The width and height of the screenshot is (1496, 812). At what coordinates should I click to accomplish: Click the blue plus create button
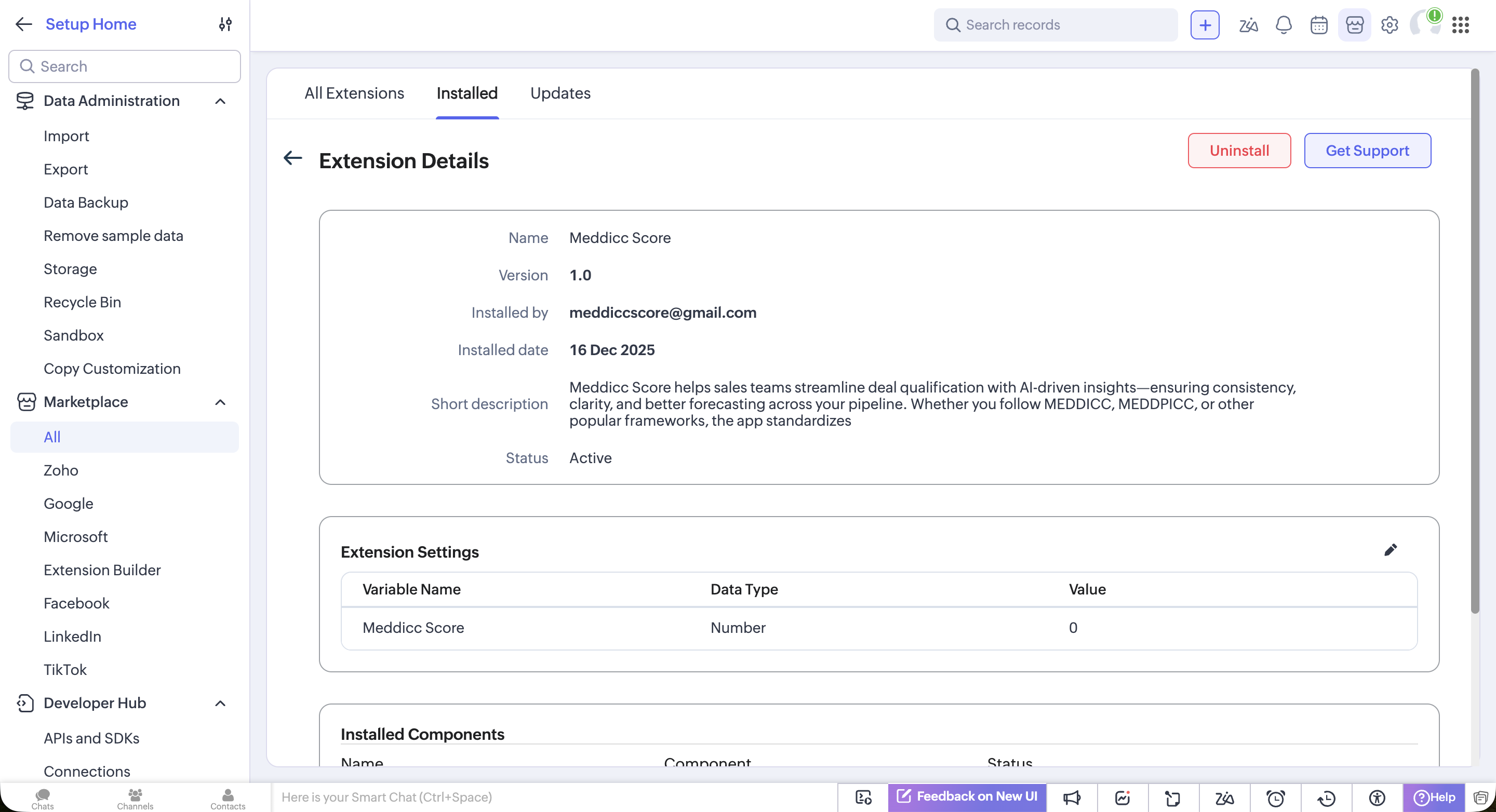(1205, 25)
